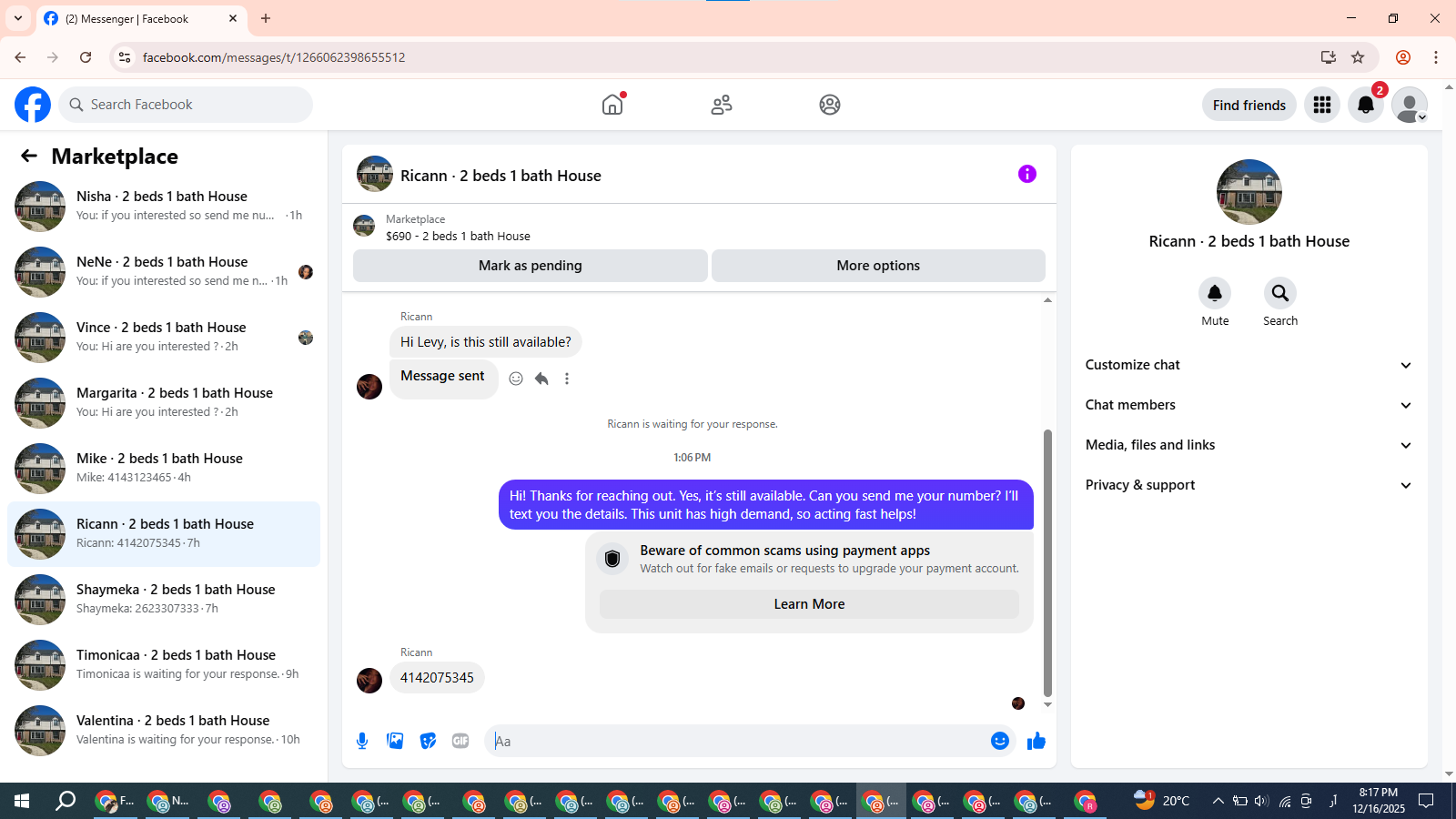This screenshot has height=819, width=1456.
Task: Search within the Ricann conversation
Action: tap(1280, 293)
